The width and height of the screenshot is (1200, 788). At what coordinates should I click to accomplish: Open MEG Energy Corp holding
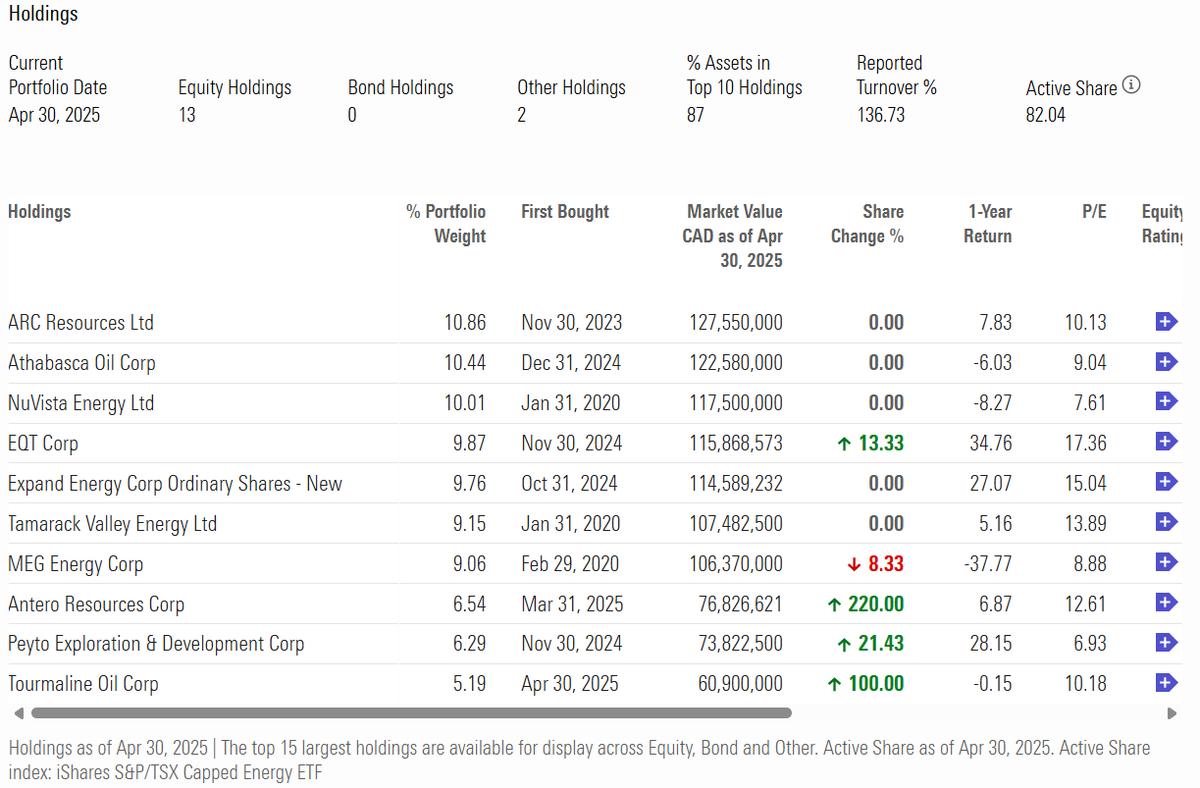76,564
